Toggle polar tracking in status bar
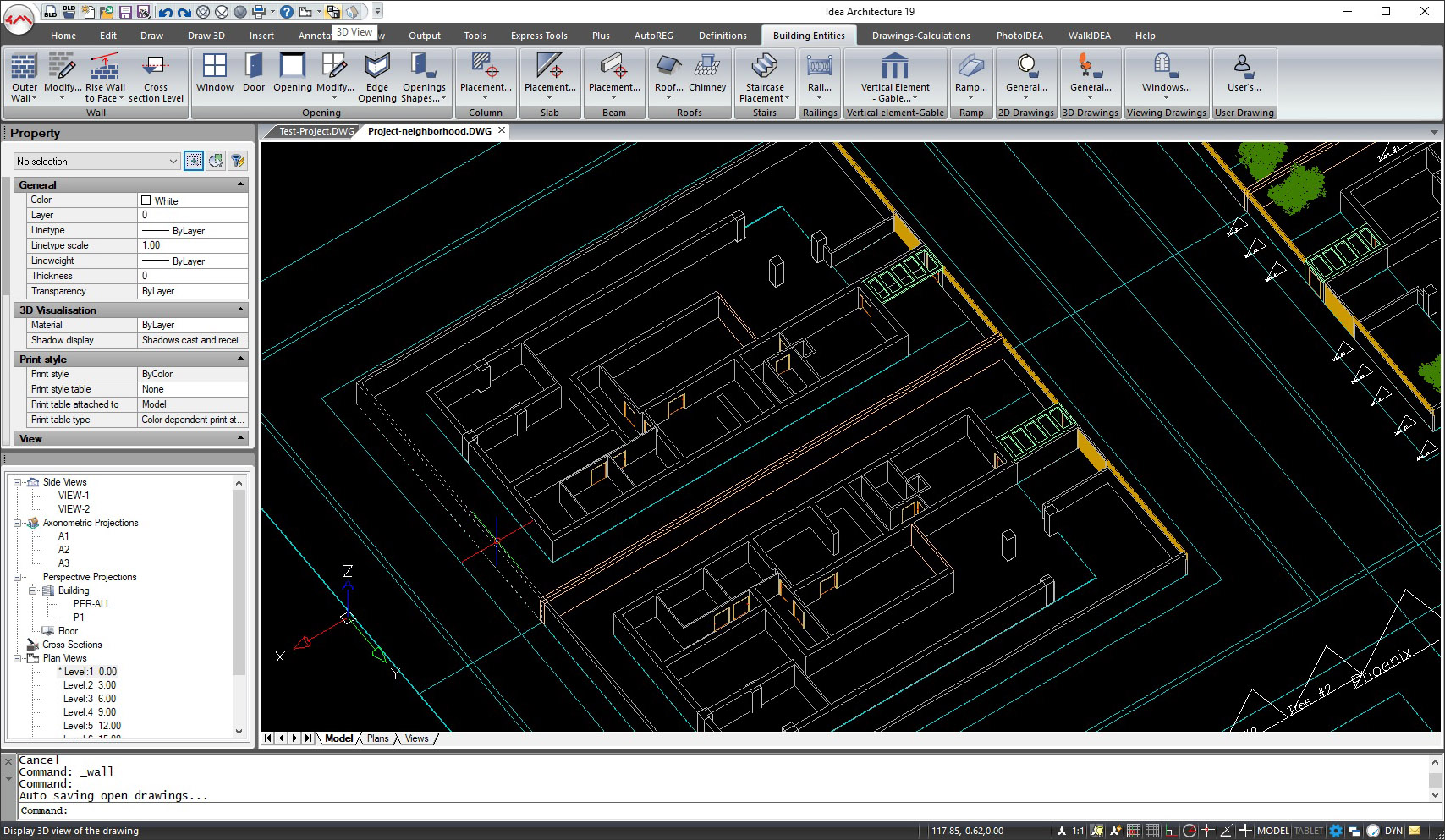The width and height of the screenshot is (1445, 840). tap(1189, 831)
